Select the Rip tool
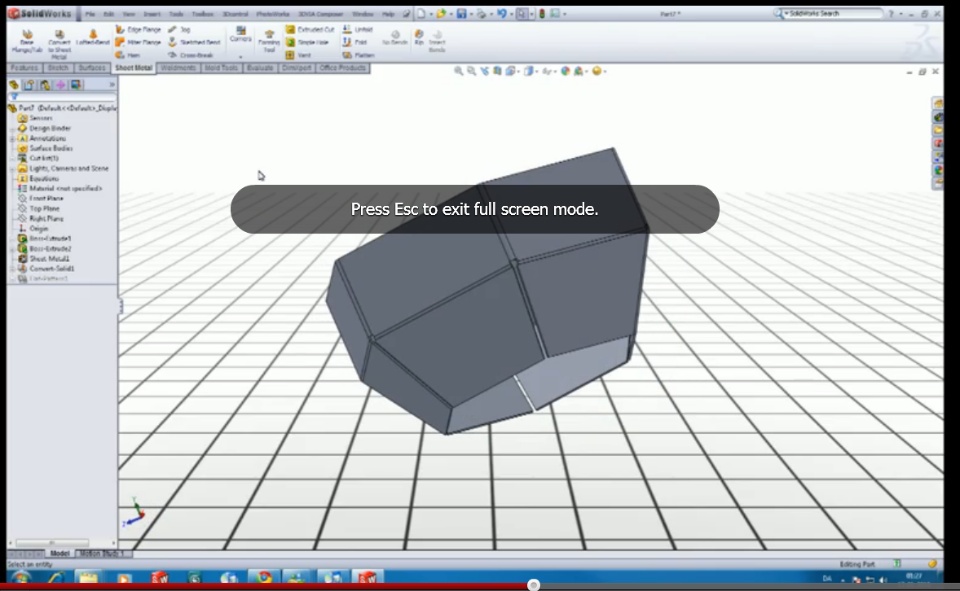960x591 pixels. coord(419,37)
